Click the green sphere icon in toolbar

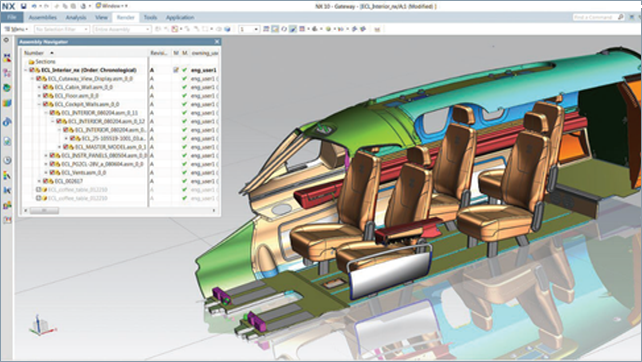pos(328,29)
